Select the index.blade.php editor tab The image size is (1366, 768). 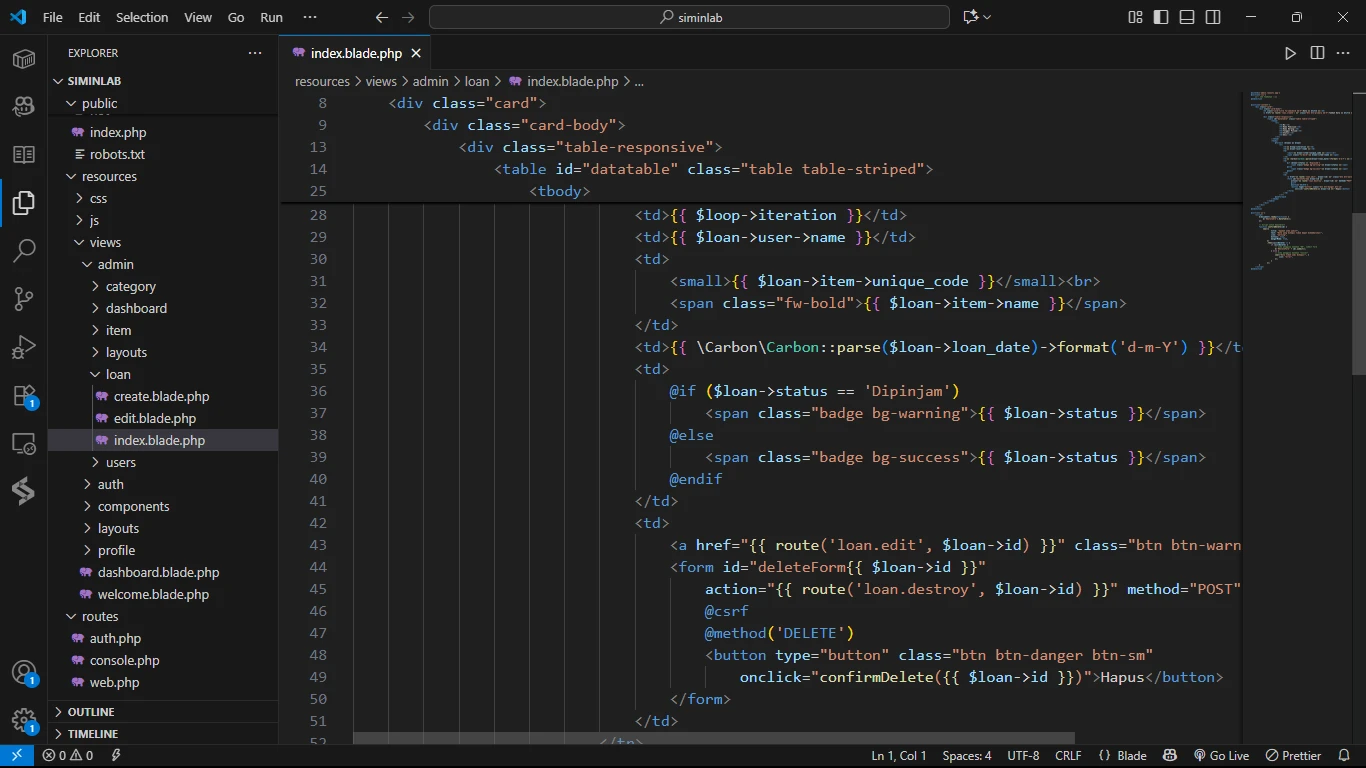tap(356, 53)
